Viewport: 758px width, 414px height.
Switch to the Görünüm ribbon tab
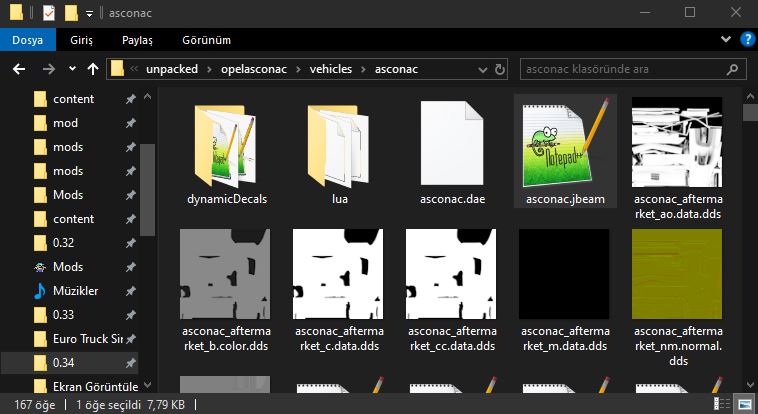point(206,40)
